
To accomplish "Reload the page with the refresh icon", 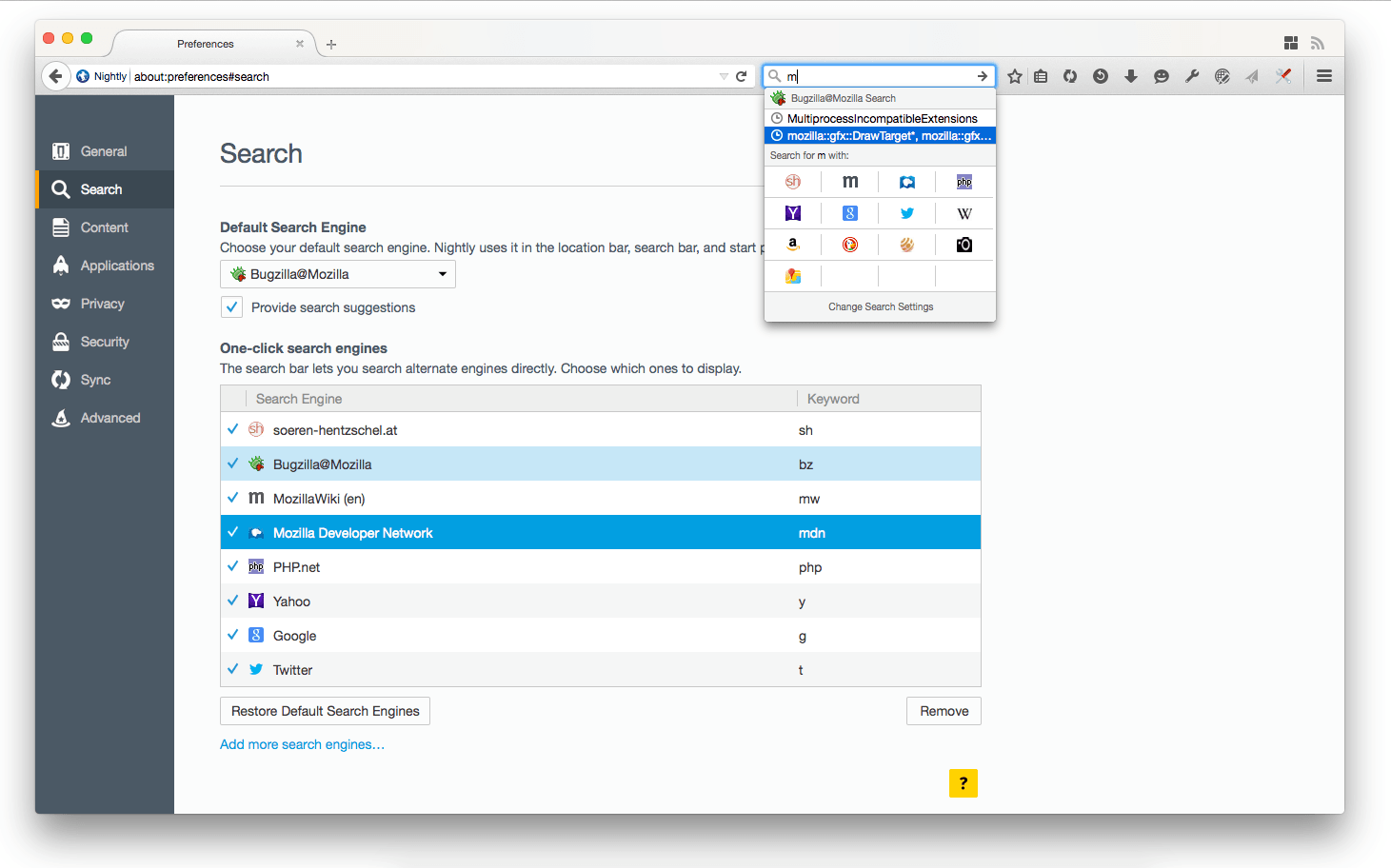I will point(742,76).
